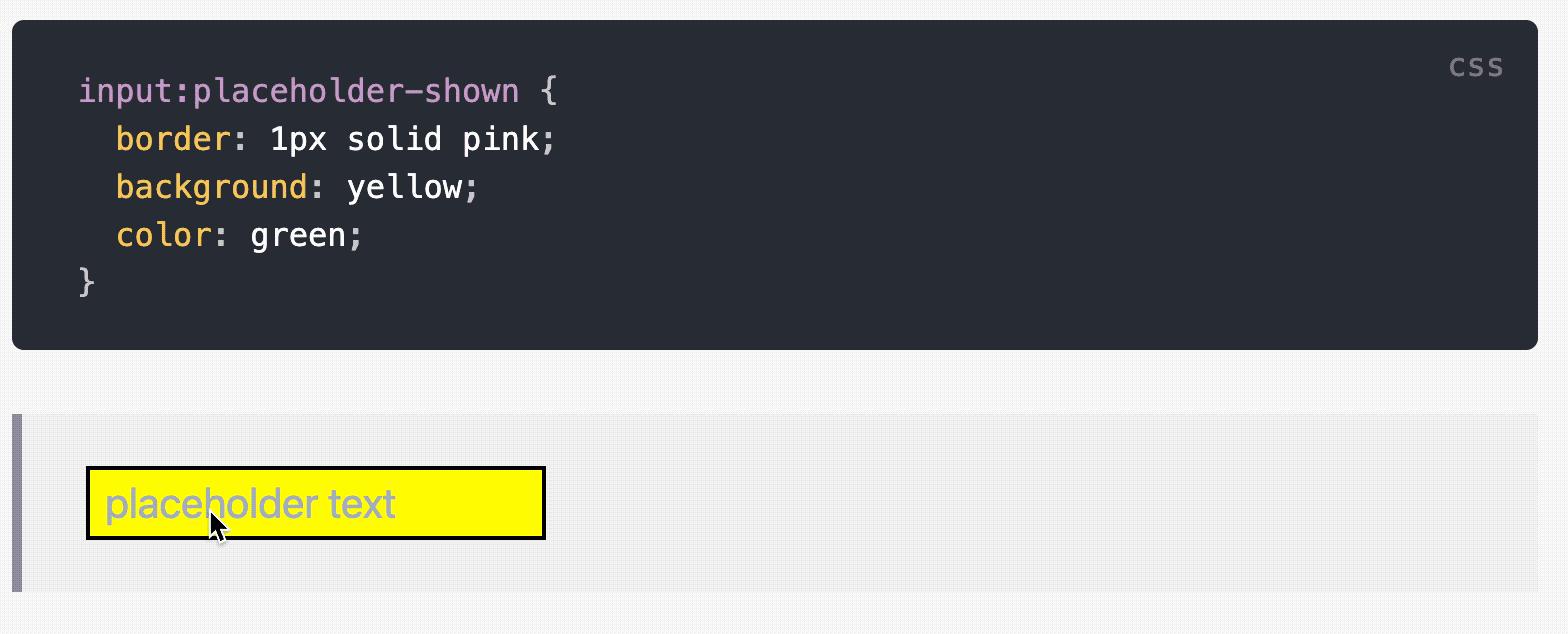Select the border property in the code
Screen dimensions: 1568x634
coord(171,138)
